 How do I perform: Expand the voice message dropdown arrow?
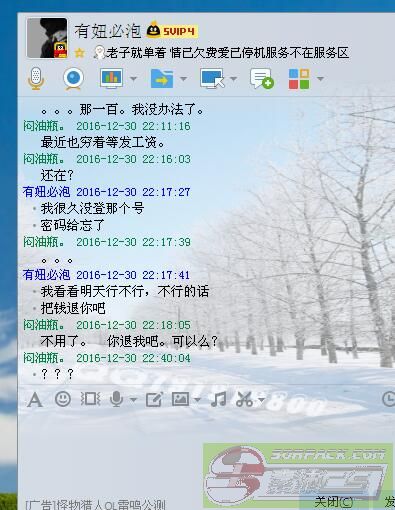coord(133,400)
